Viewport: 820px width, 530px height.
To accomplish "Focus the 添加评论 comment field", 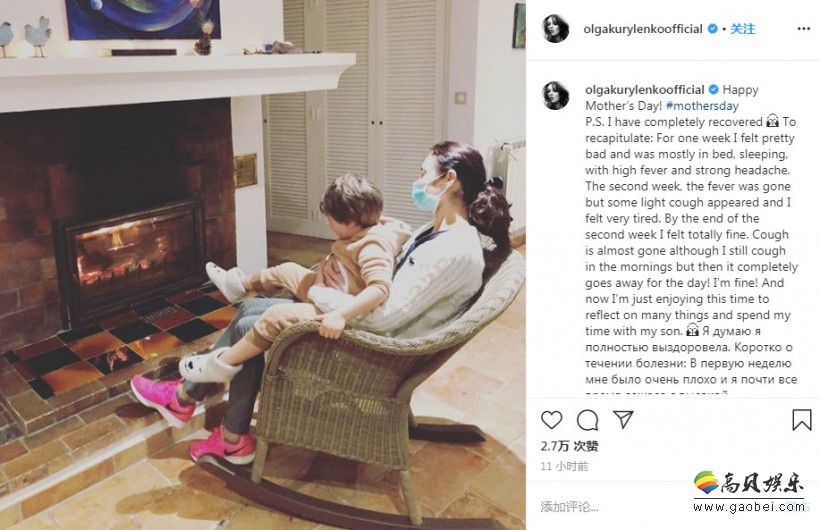I will click(614, 506).
